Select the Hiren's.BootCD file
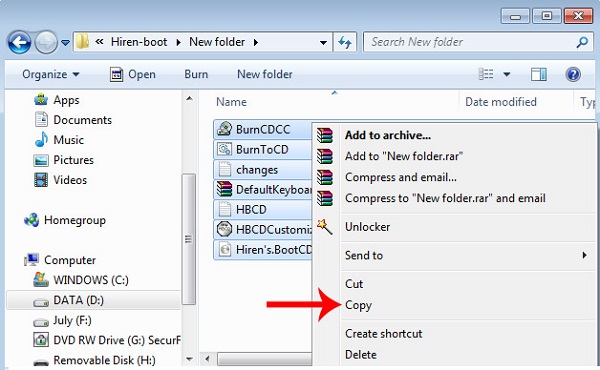Image resolution: width=600 pixels, height=370 pixels. (262, 249)
